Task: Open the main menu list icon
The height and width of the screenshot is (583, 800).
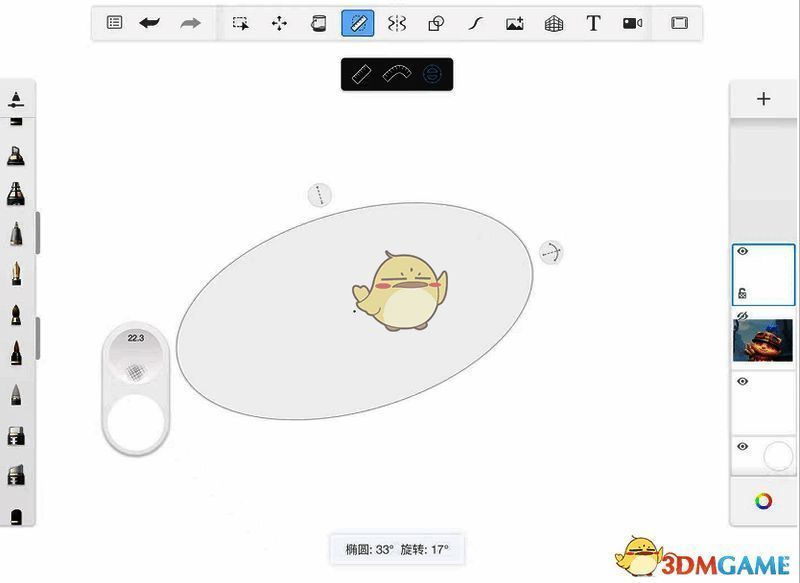Action: click(115, 23)
